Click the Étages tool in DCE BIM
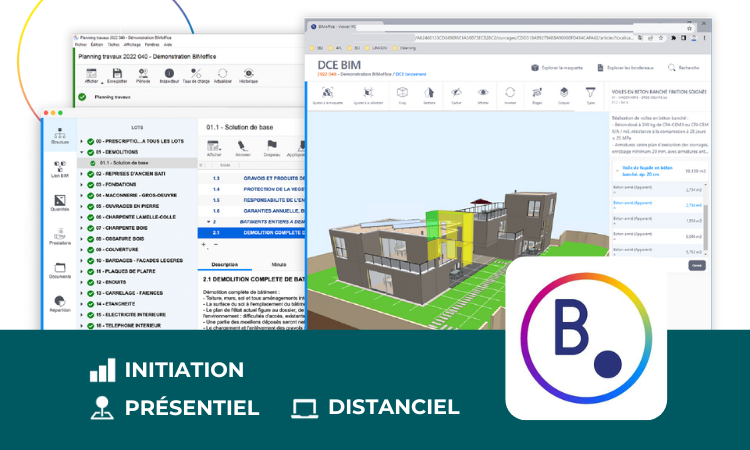 [537, 95]
